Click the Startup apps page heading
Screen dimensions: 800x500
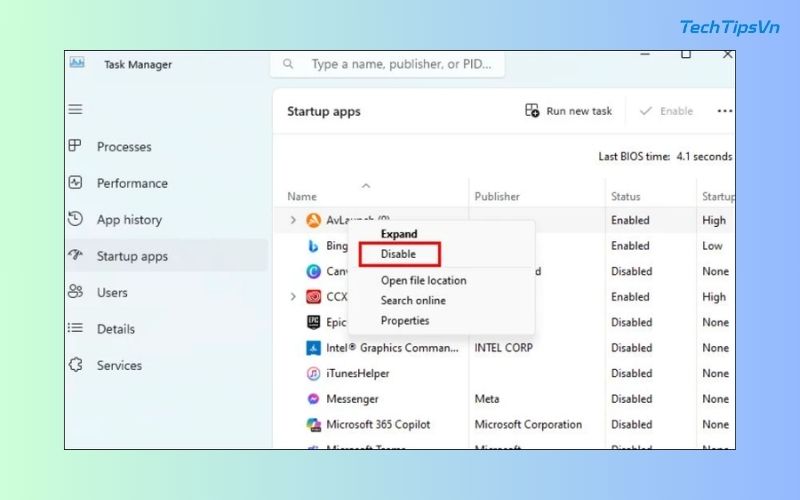click(323, 112)
